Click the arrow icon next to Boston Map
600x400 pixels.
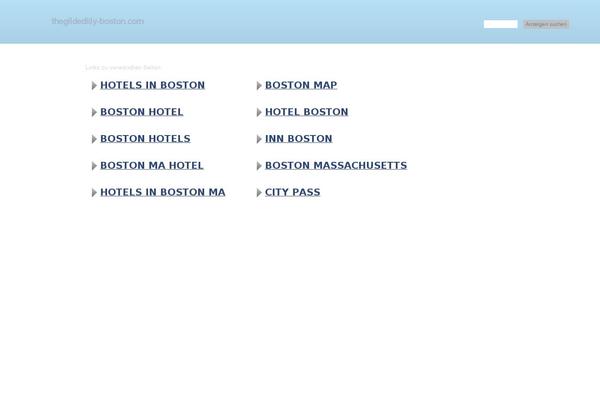point(259,86)
